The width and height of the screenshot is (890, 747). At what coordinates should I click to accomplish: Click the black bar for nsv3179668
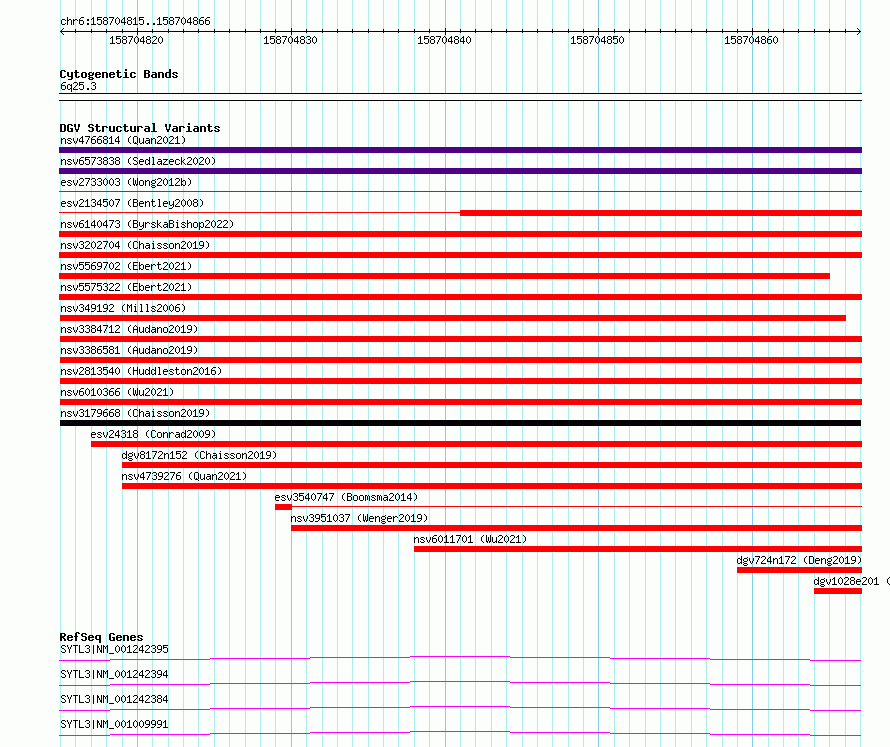460,423
